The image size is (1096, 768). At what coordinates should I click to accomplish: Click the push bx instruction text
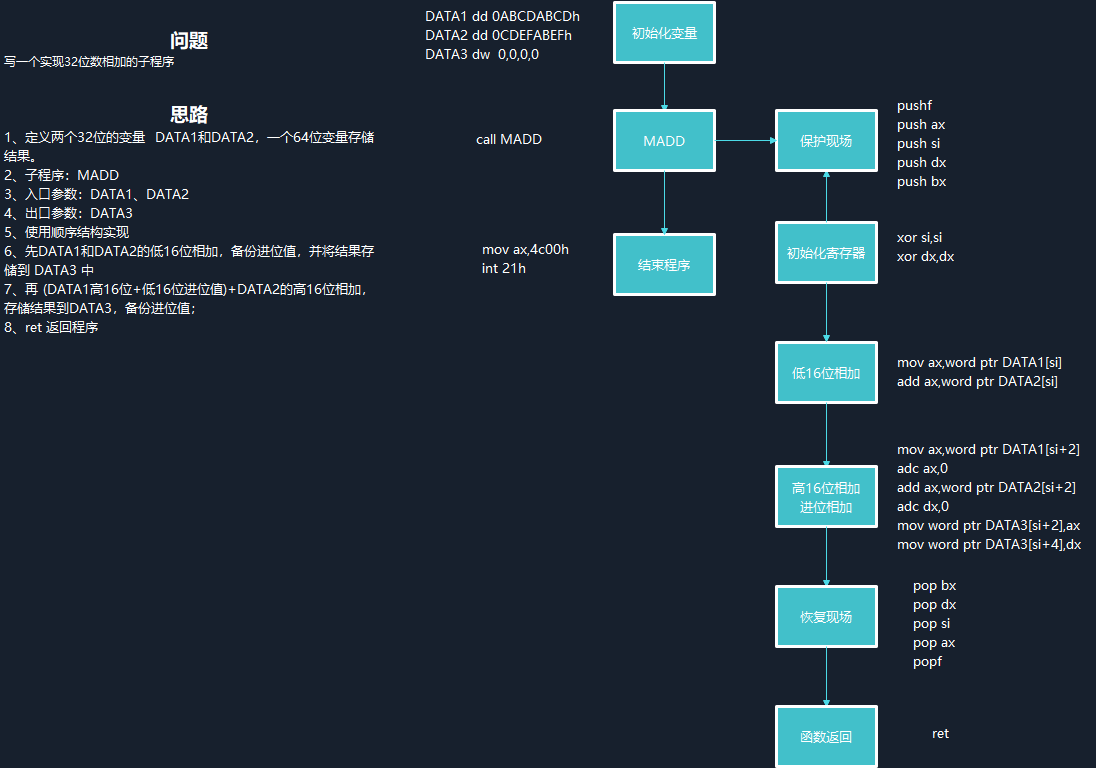pyautogui.click(x=922, y=181)
